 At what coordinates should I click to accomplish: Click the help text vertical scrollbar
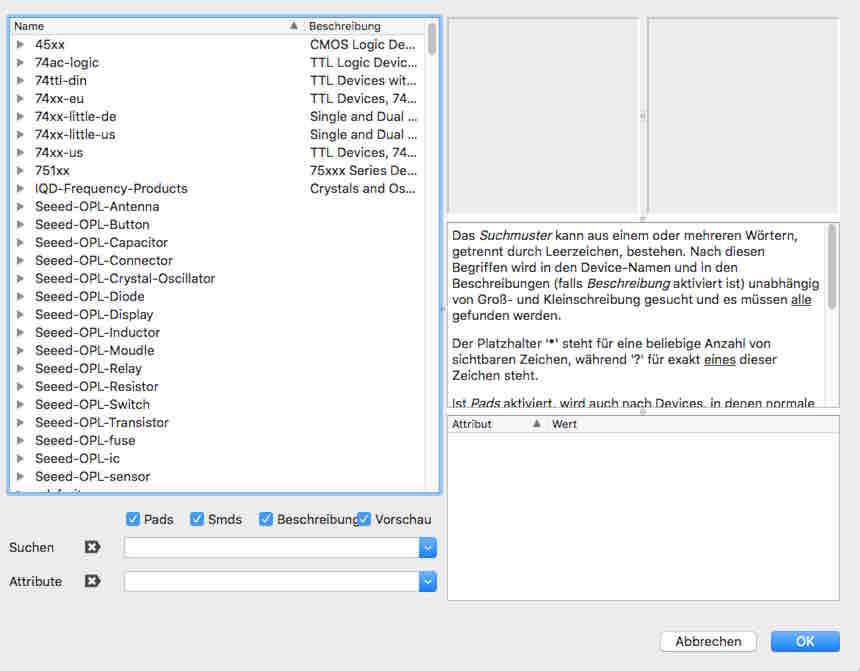[x=832, y=266]
